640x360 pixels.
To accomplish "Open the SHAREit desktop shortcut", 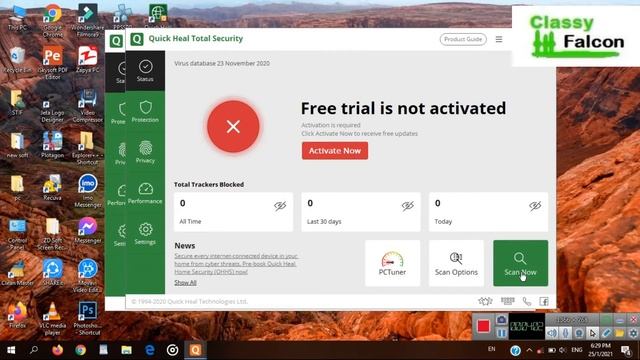I will tap(53, 272).
